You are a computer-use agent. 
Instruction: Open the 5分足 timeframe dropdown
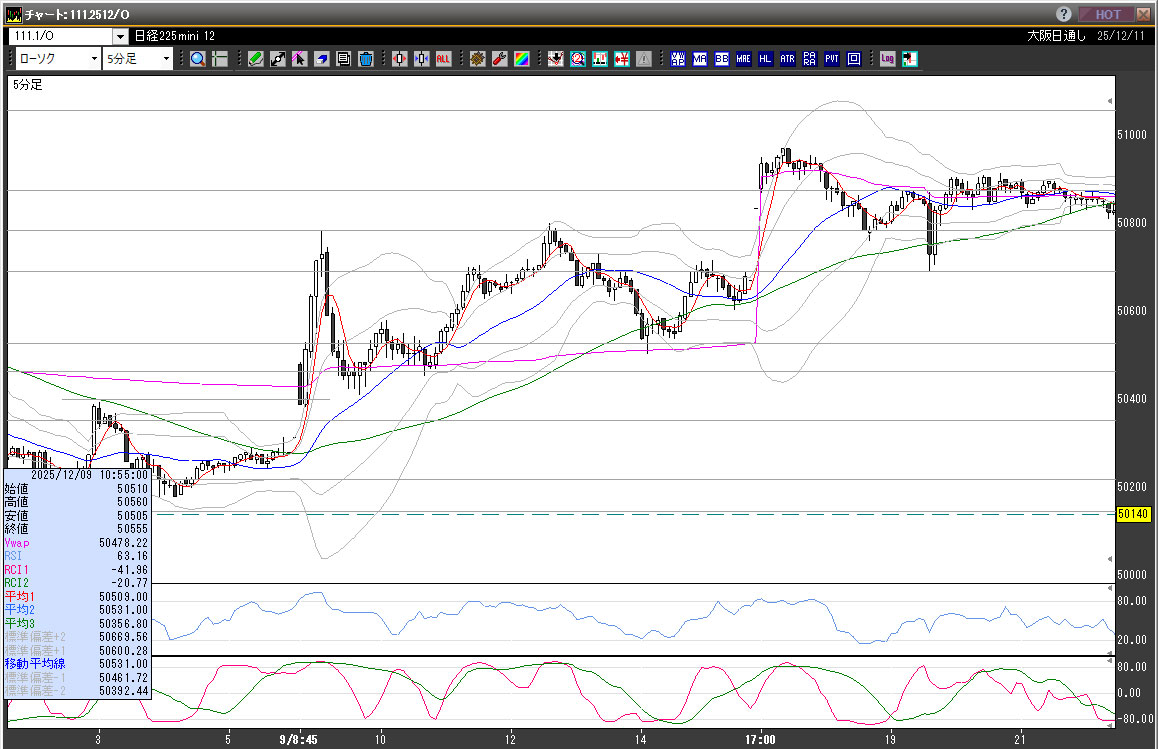pos(165,59)
